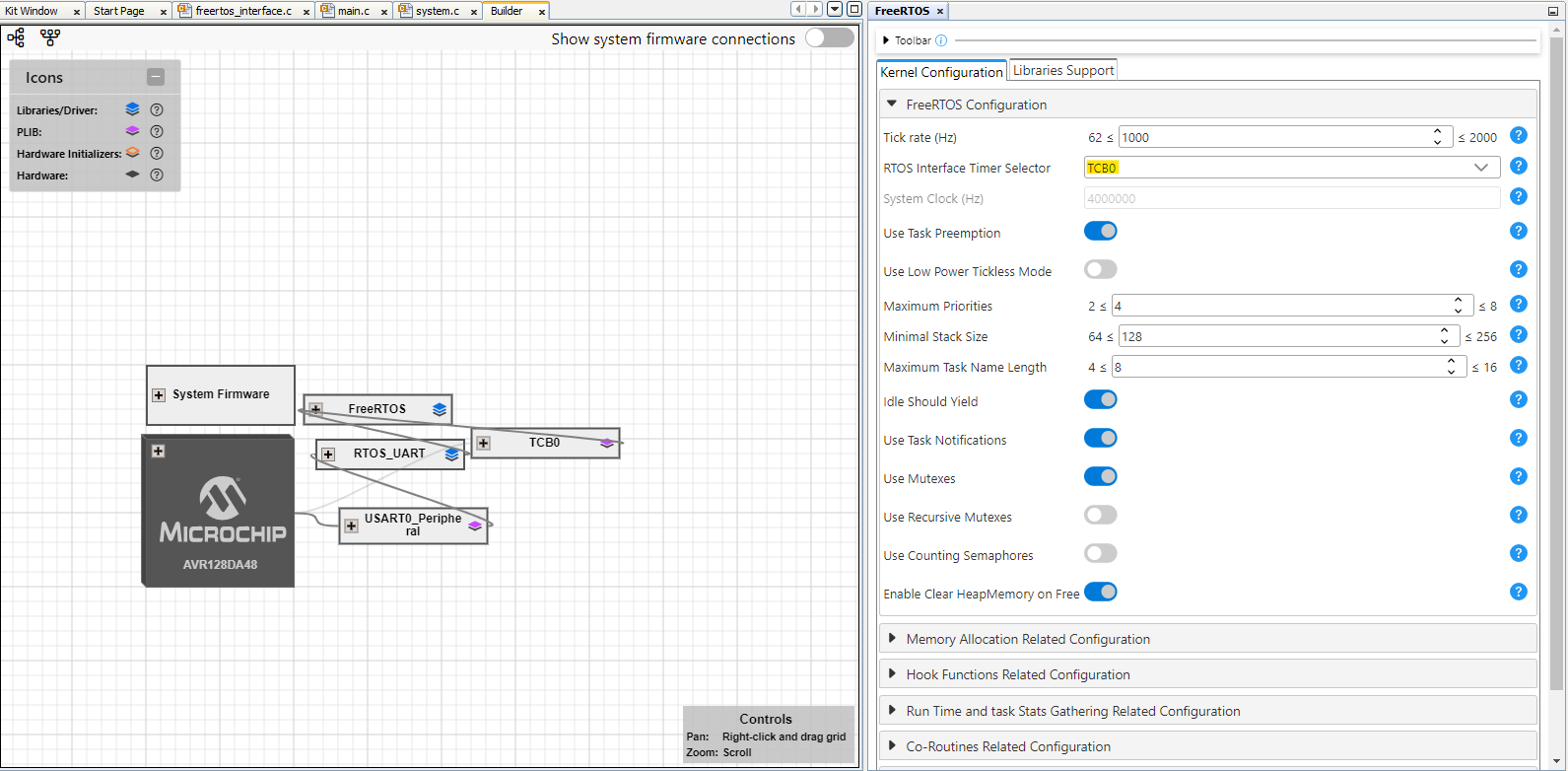This screenshot has width=1568, height=771.
Task: Open help for Hardware legend entry
Action: pos(156,175)
